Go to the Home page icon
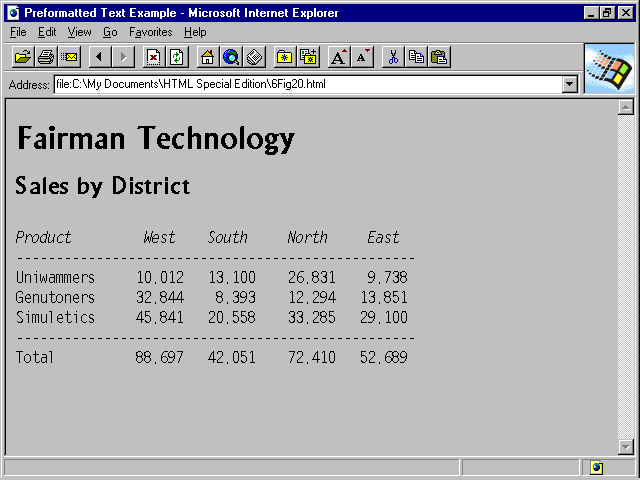Screen dimensions: 640x480 coord(207,57)
